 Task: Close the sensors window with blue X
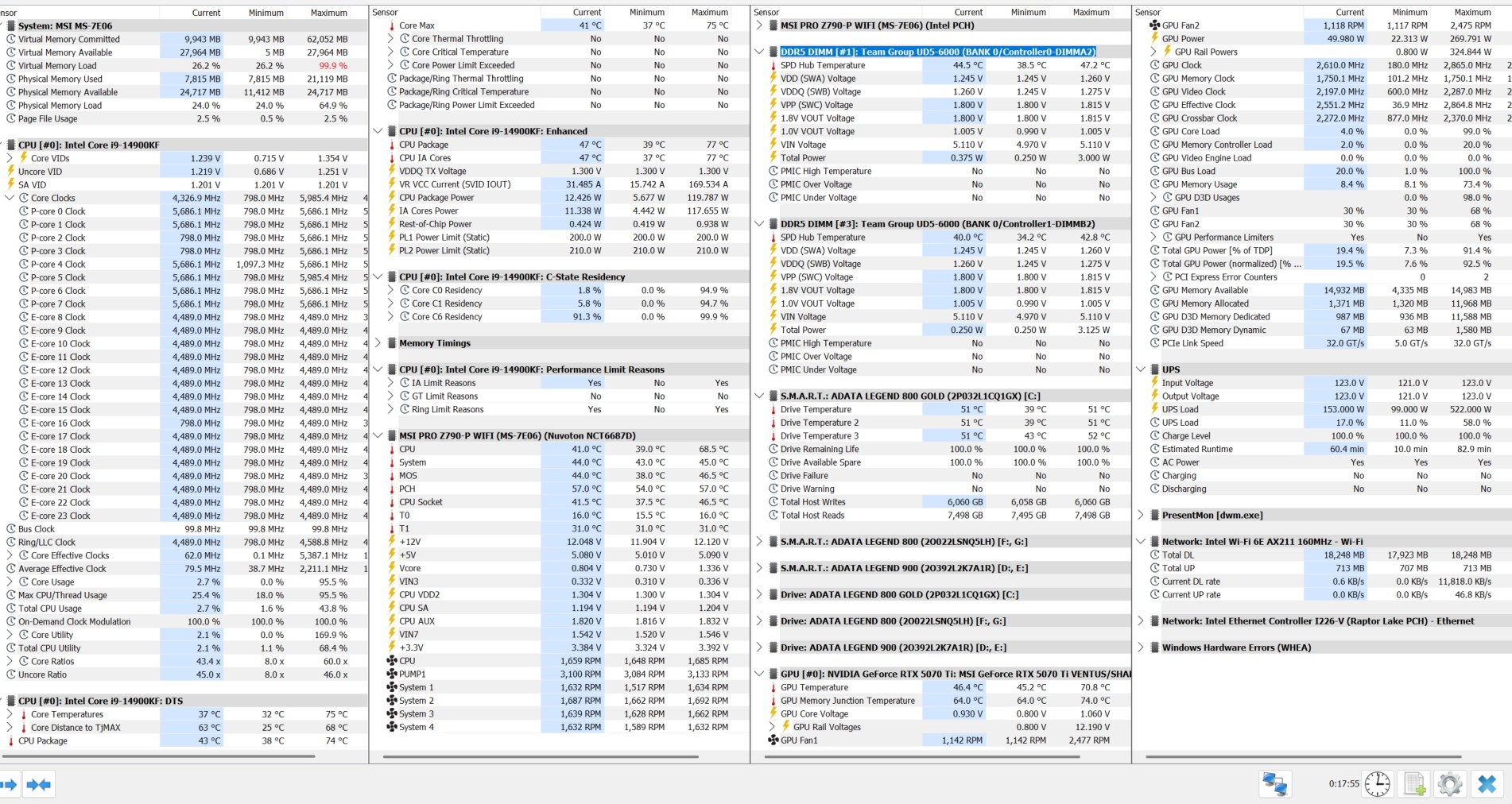click(1487, 784)
